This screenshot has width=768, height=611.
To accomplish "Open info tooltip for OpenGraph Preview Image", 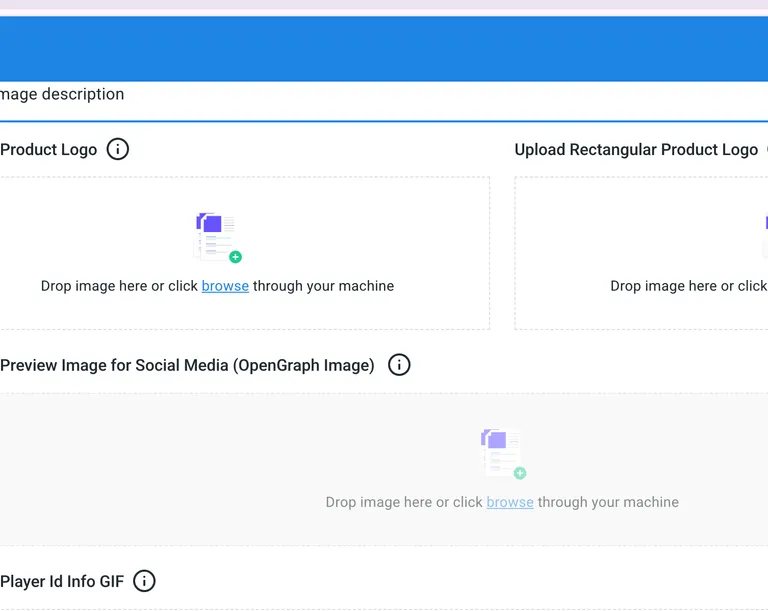I will 399,365.
